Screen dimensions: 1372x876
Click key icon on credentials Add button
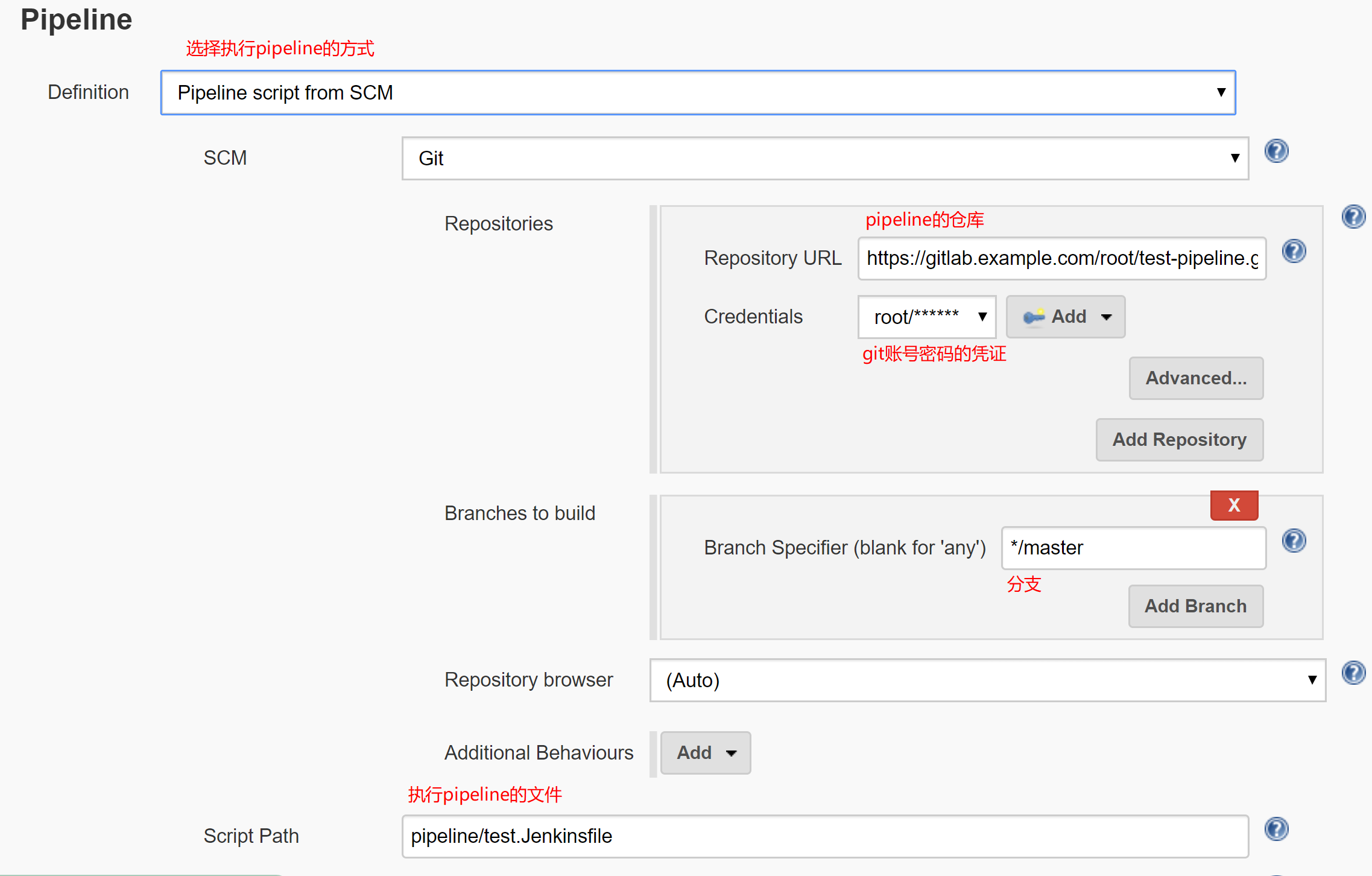pyautogui.click(x=1034, y=317)
